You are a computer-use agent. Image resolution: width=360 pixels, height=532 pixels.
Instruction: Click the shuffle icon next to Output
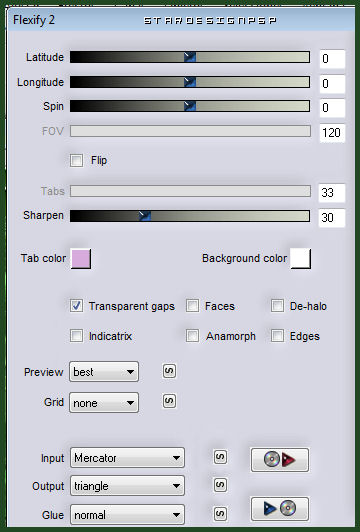(x=220, y=485)
